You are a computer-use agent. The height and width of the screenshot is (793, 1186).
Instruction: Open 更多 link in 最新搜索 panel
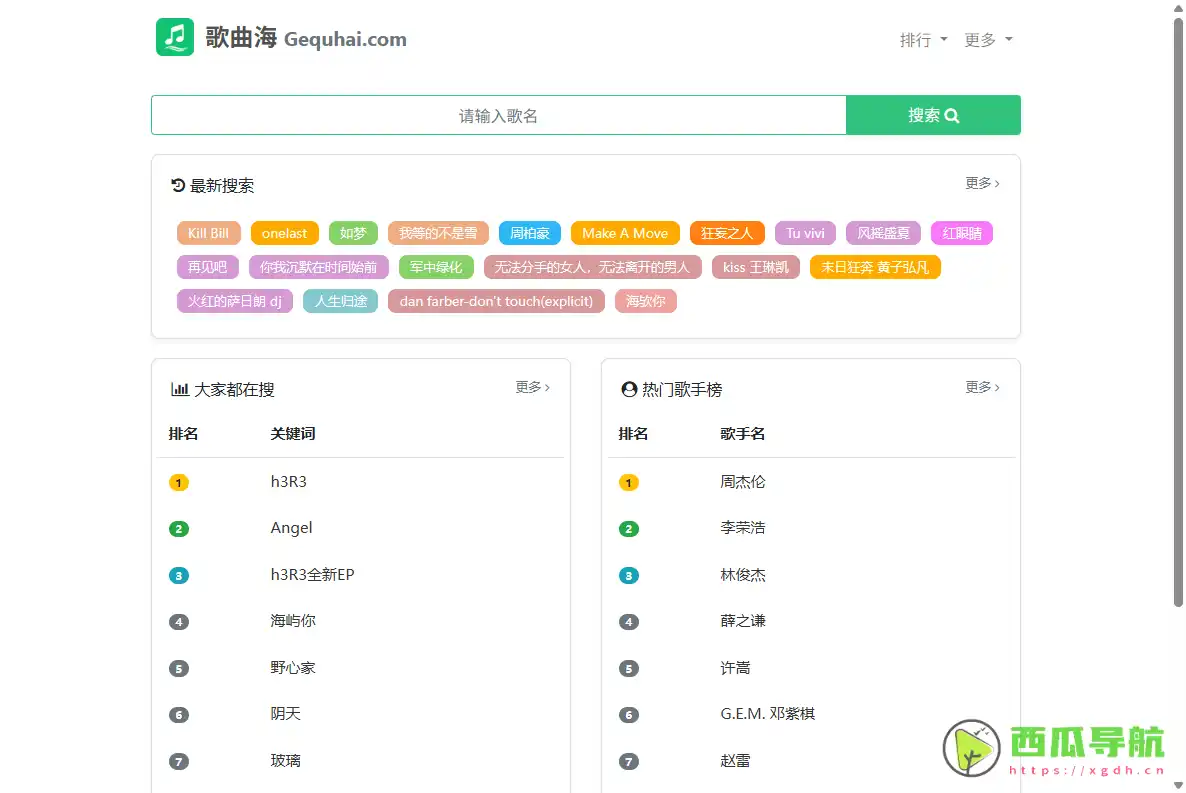click(982, 183)
